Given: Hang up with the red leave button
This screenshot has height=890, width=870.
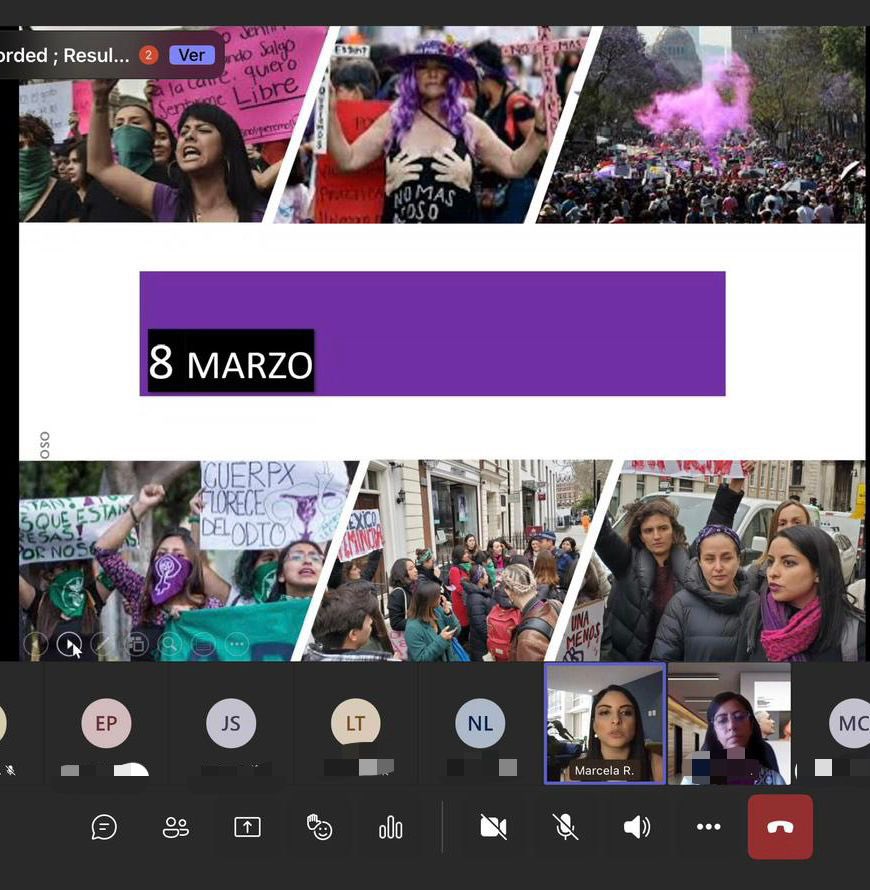Looking at the screenshot, I should pos(780,827).
